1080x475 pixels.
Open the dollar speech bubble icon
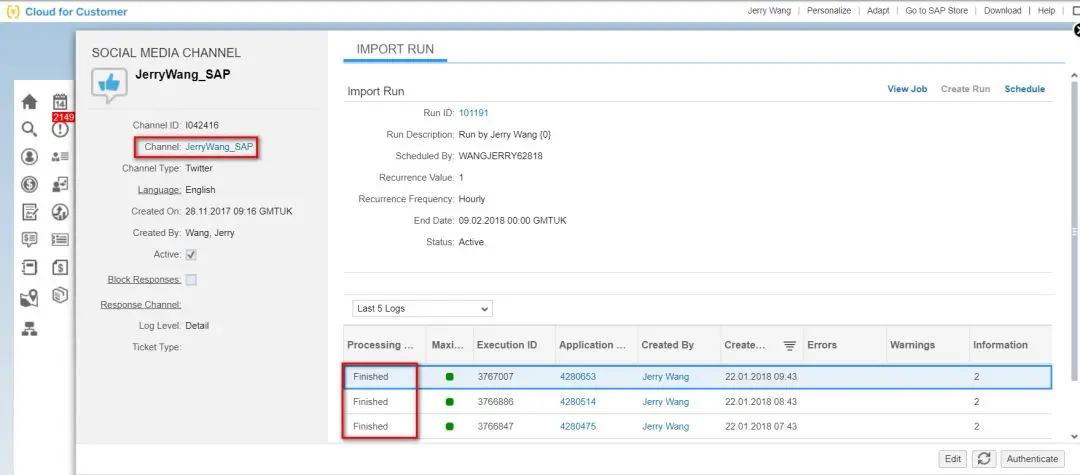point(29,240)
